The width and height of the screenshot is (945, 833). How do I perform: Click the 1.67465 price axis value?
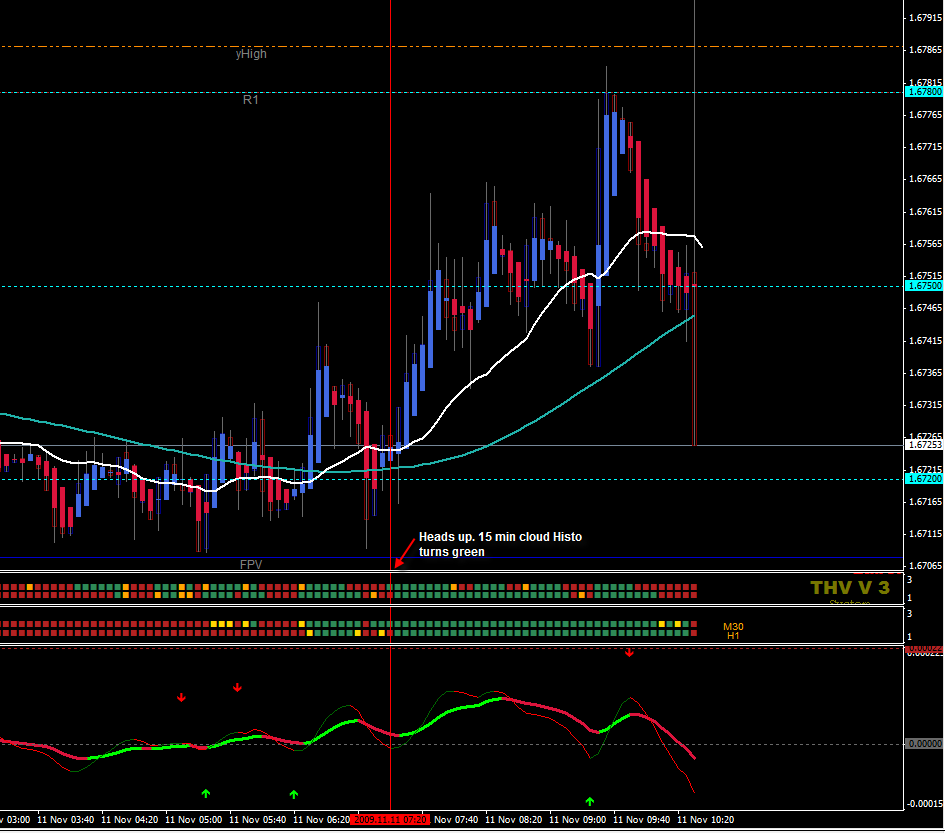tap(925, 308)
